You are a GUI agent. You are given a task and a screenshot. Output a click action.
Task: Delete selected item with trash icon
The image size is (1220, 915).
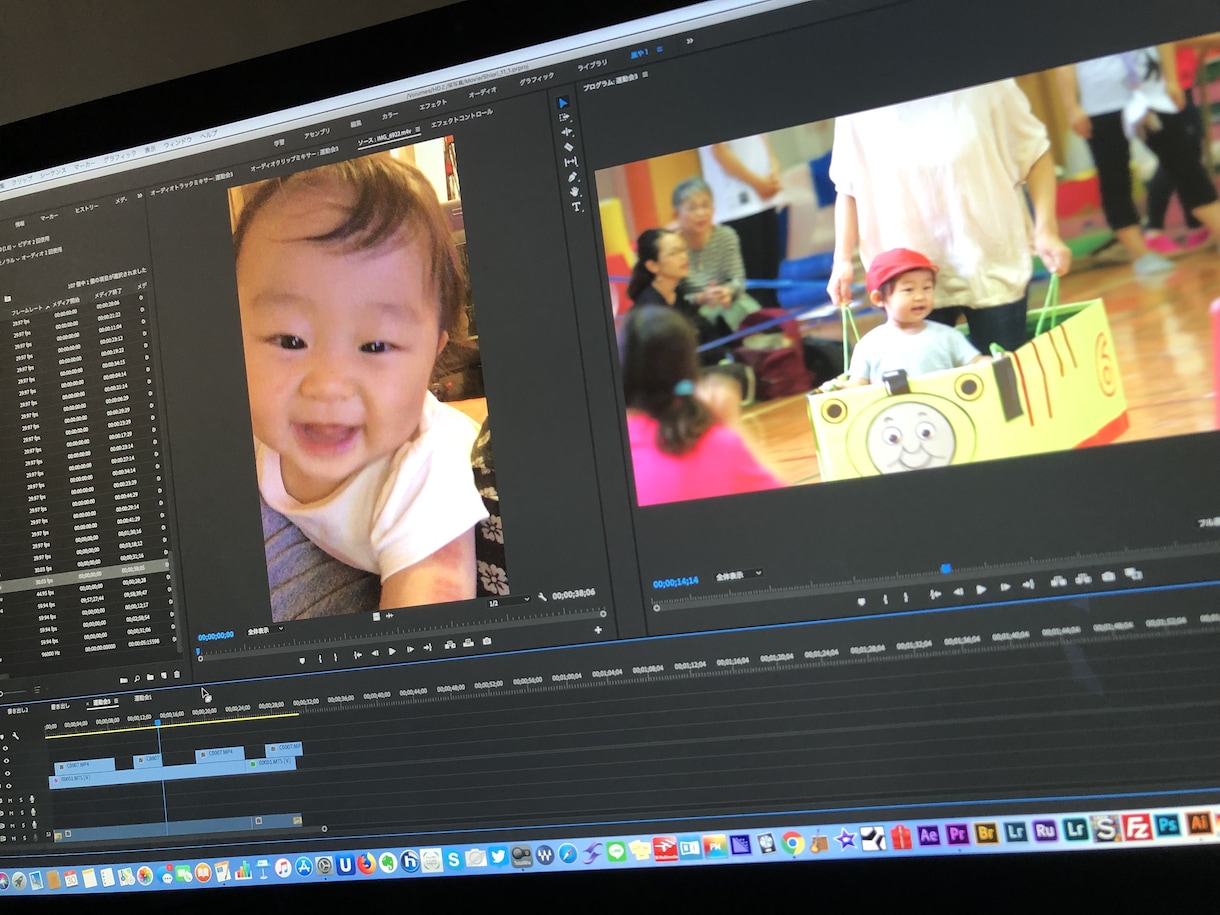[177, 675]
